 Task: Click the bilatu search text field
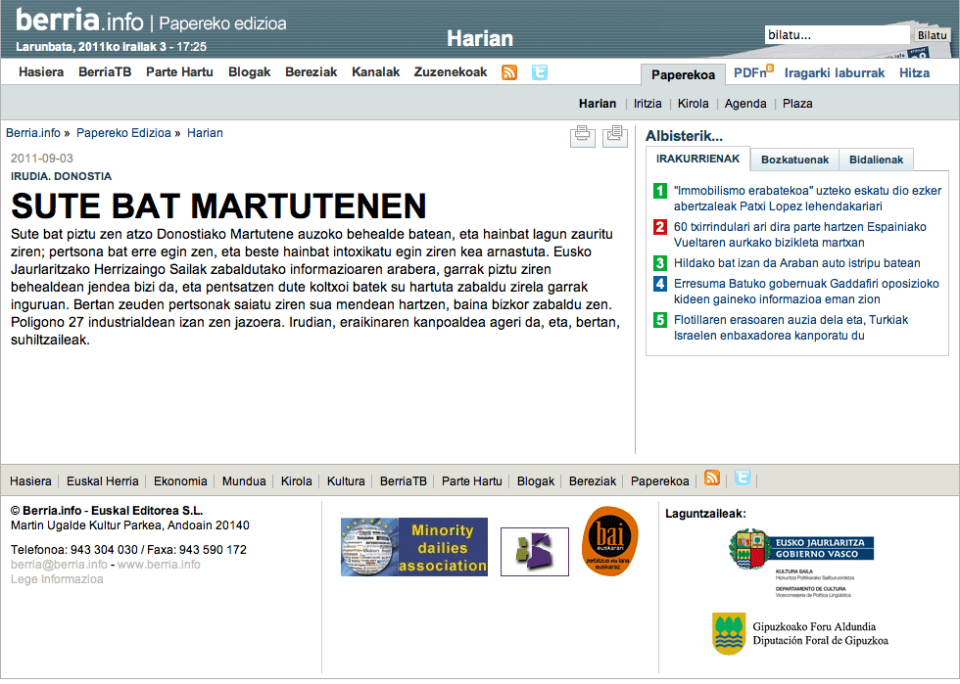tap(836, 35)
